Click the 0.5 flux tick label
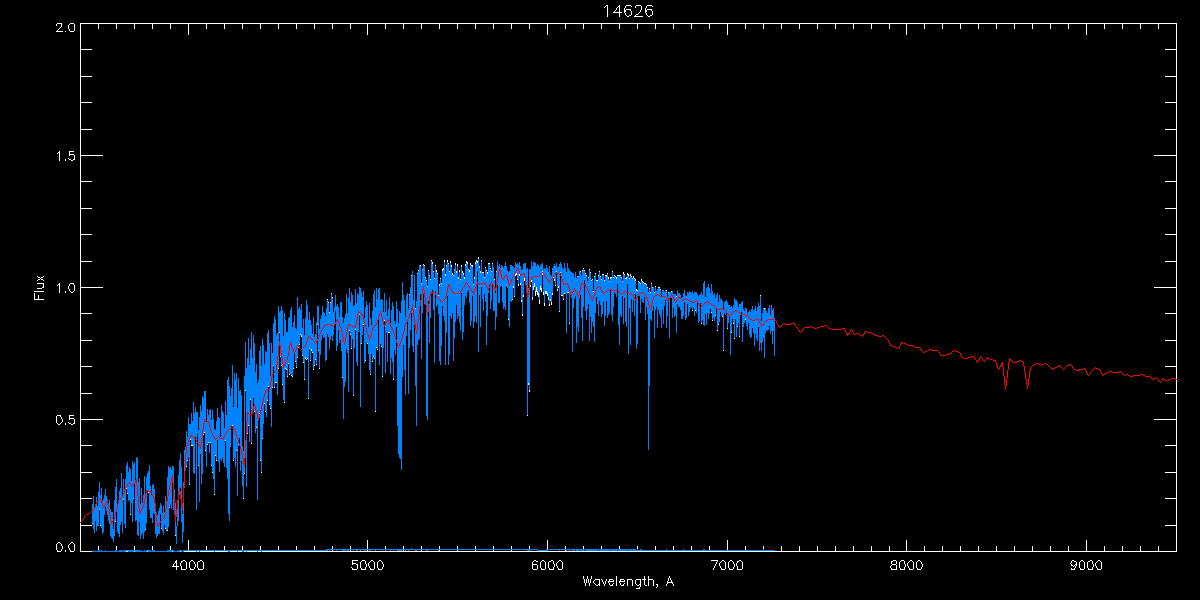Viewport: 1200px width, 600px height. [64, 419]
